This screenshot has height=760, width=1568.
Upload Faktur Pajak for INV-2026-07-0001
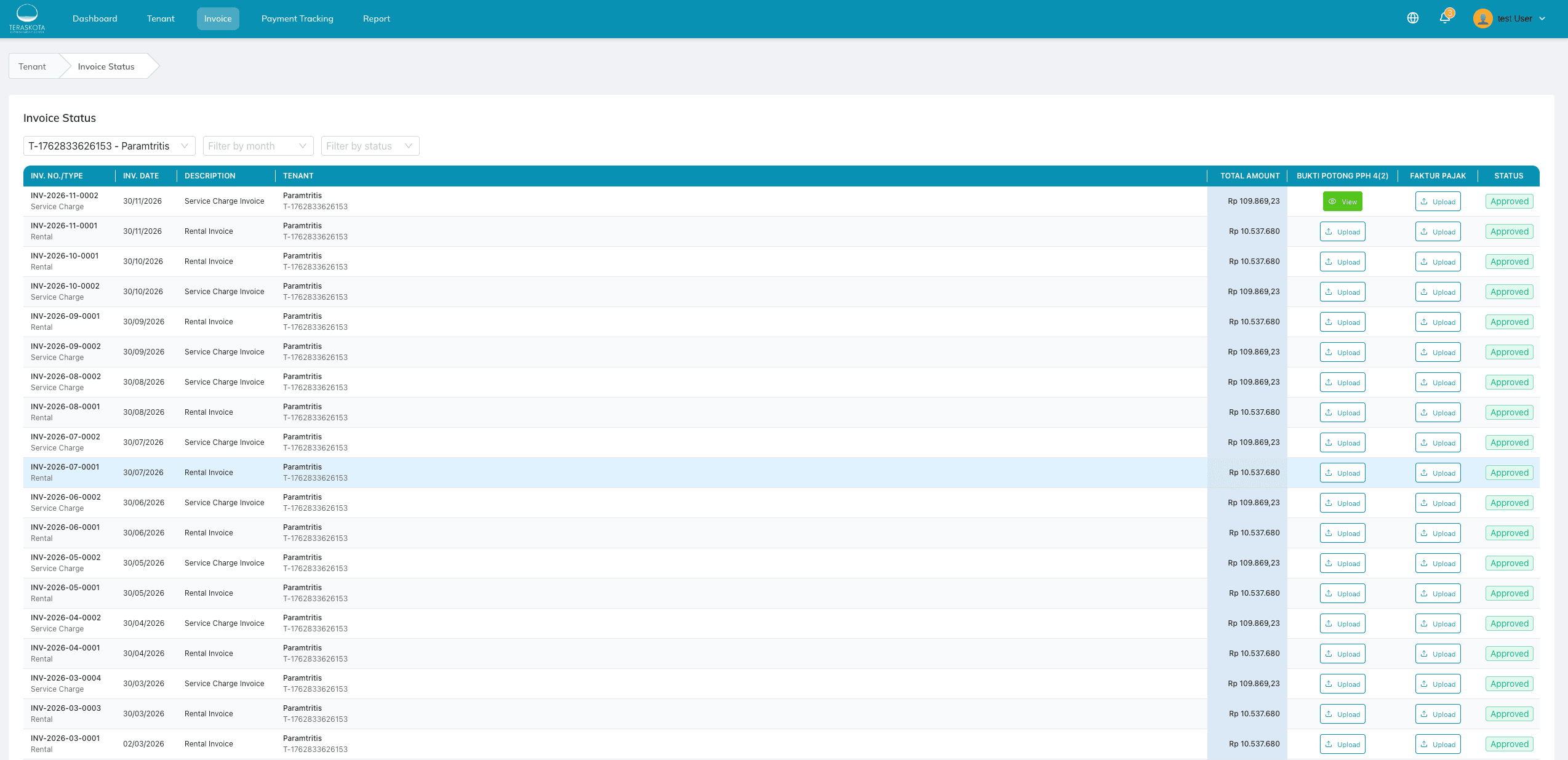[1438, 473]
